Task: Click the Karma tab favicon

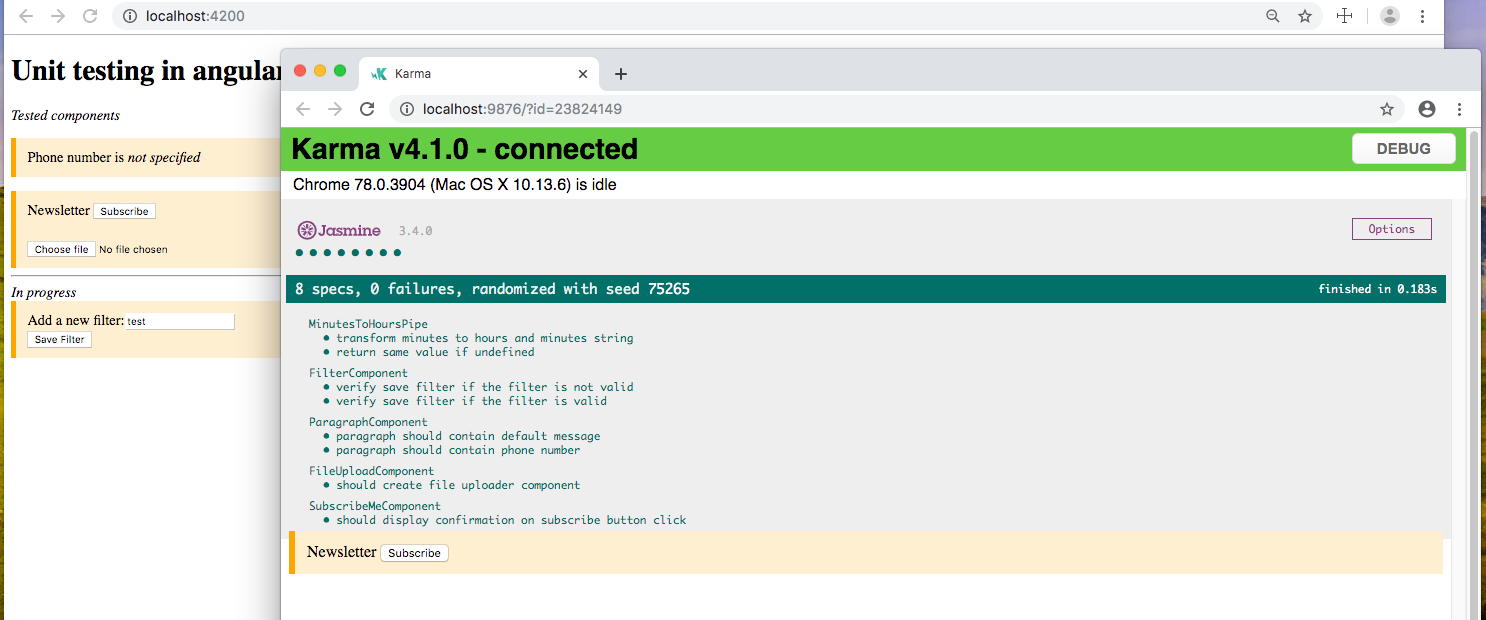Action: pos(378,74)
